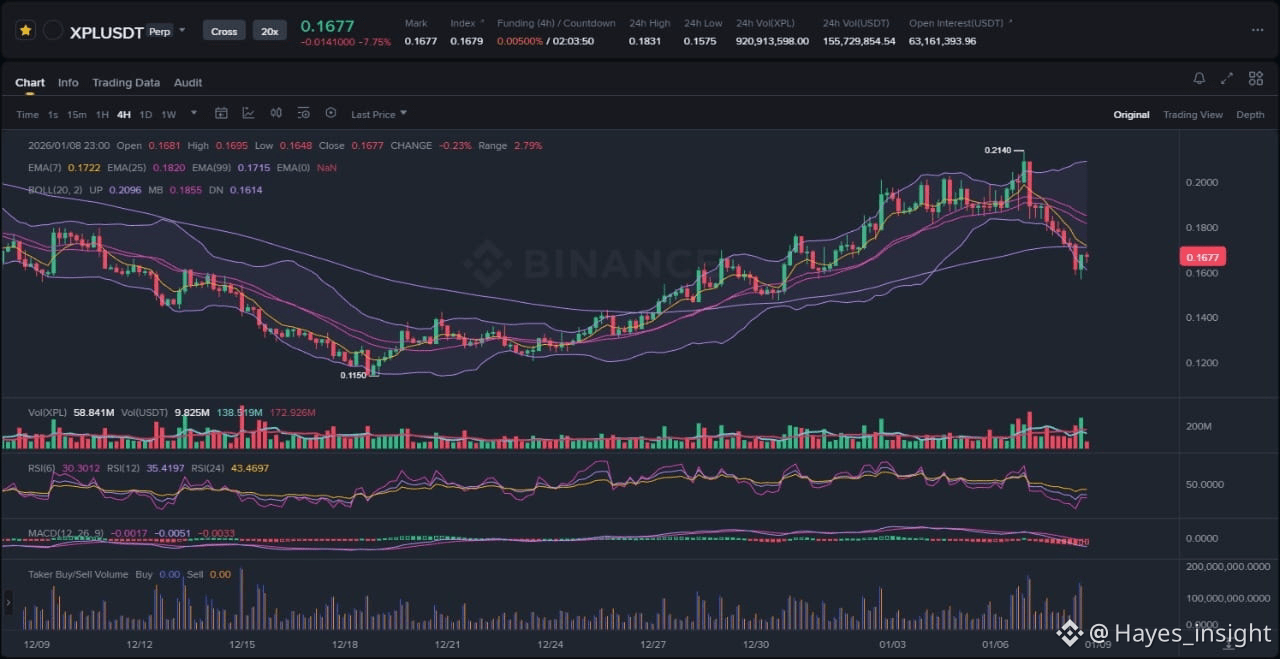Viewport: 1280px width, 659px height.
Task: Open the technical indicators icon
Action: (248, 113)
